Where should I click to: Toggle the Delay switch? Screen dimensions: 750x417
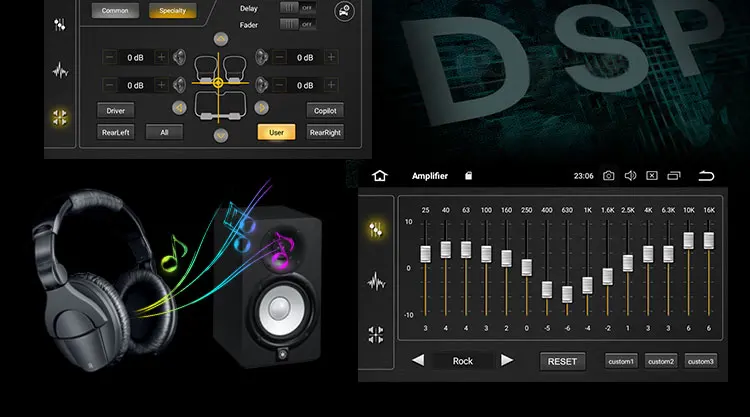pos(298,8)
